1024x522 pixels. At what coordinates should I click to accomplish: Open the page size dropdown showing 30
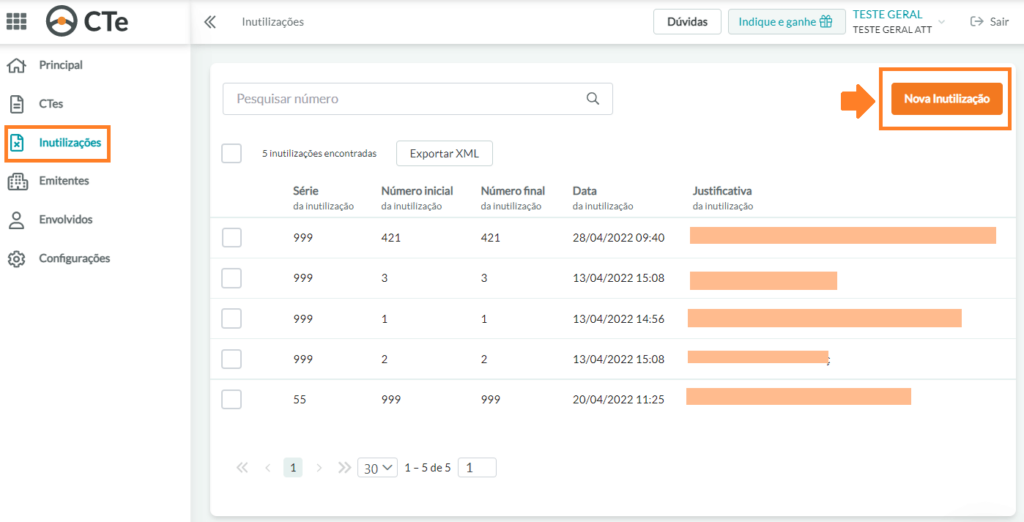click(x=377, y=468)
